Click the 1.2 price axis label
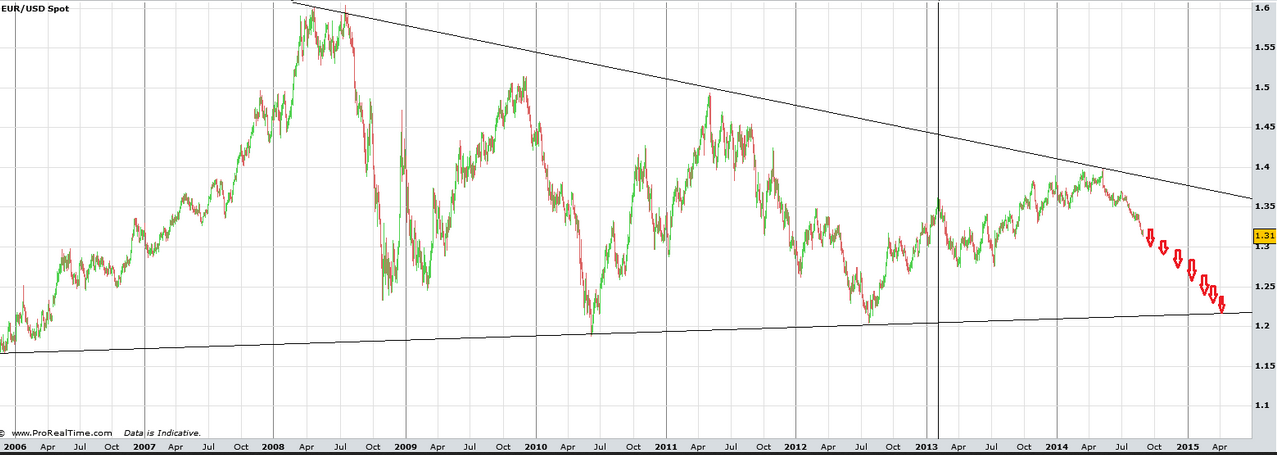 (1262, 326)
